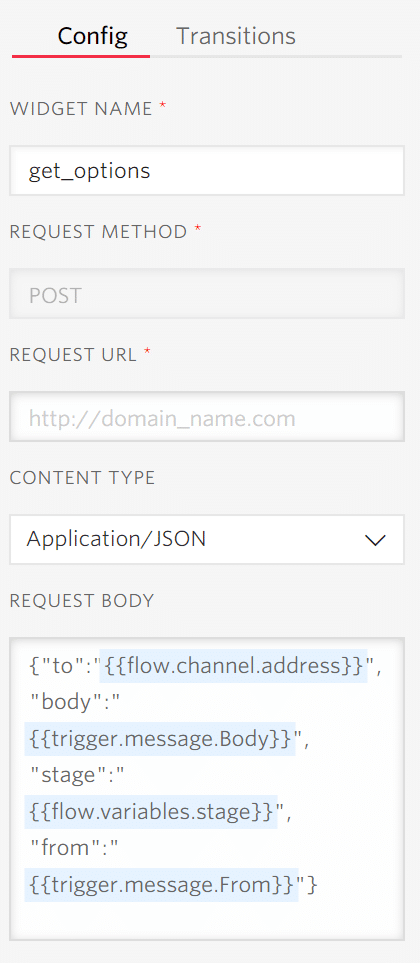Image resolution: width=420 pixels, height=963 pixels.
Task: Click the WIDGET NAME label
Action: coord(81,109)
